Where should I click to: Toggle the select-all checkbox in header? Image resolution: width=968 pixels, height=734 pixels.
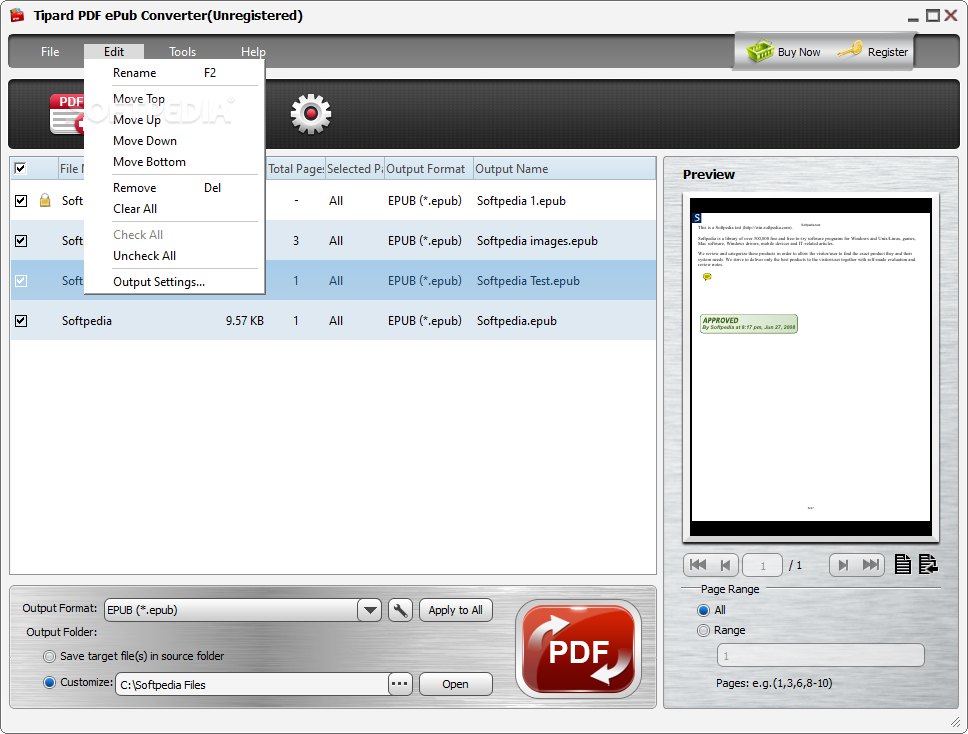[20, 168]
